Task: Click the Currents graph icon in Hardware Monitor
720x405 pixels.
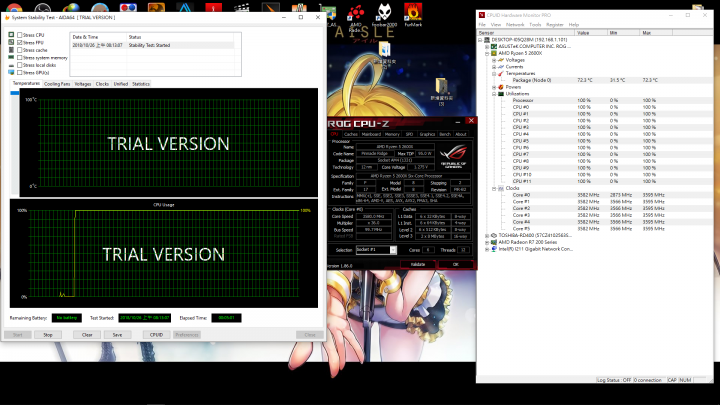Action: pyautogui.click(x=501, y=67)
